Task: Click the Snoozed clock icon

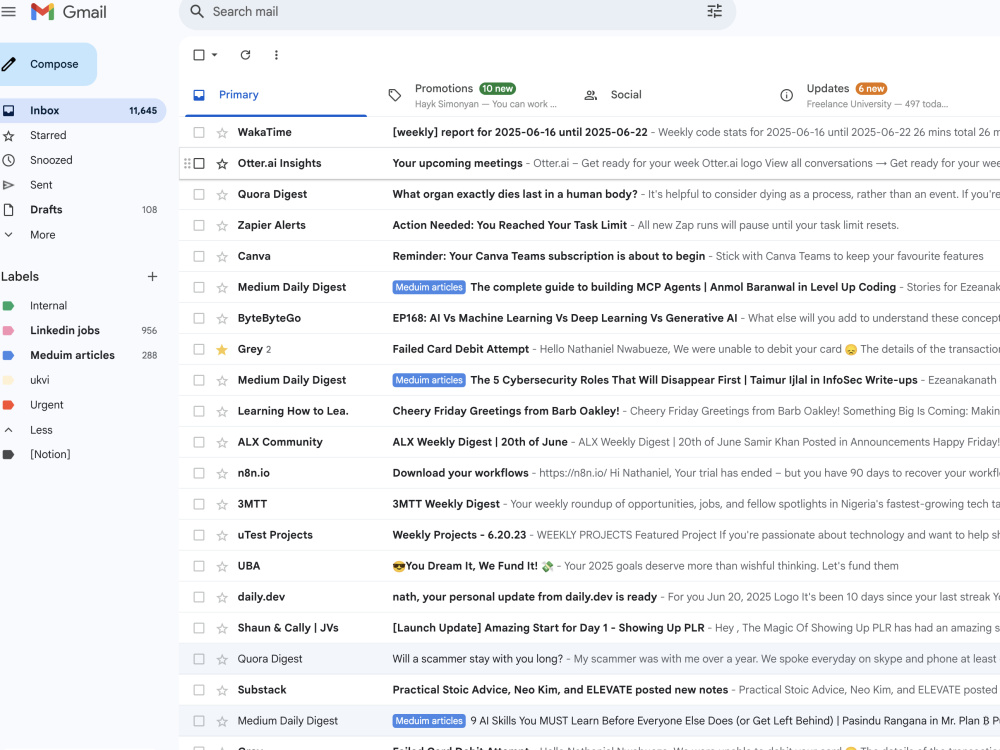Action: [x=8, y=160]
